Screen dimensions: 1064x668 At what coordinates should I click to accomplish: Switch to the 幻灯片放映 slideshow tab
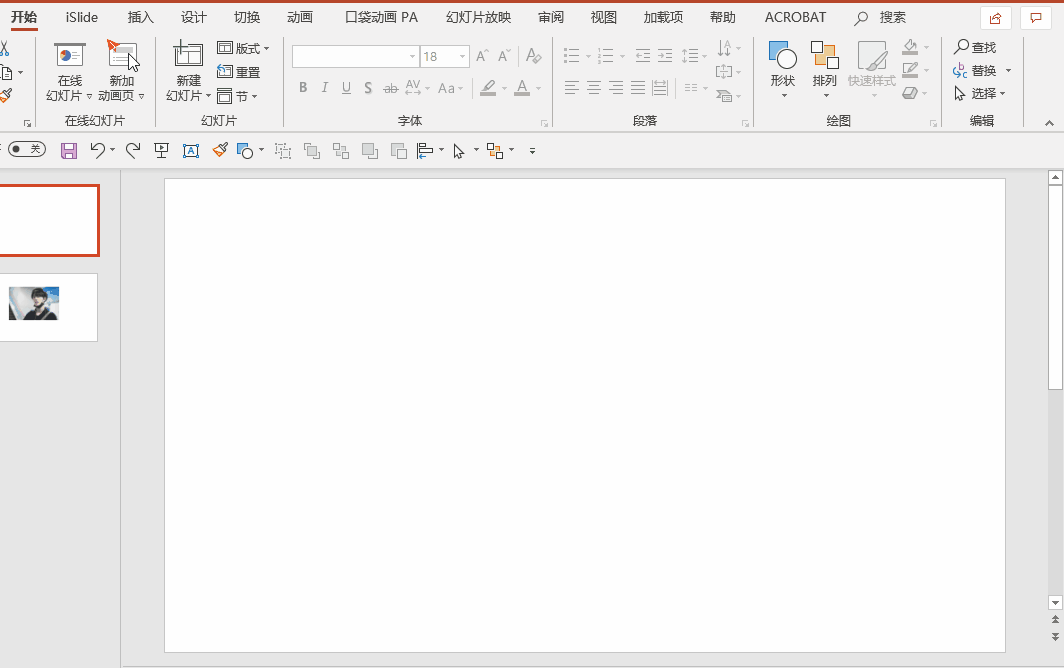(x=478, y=18)
